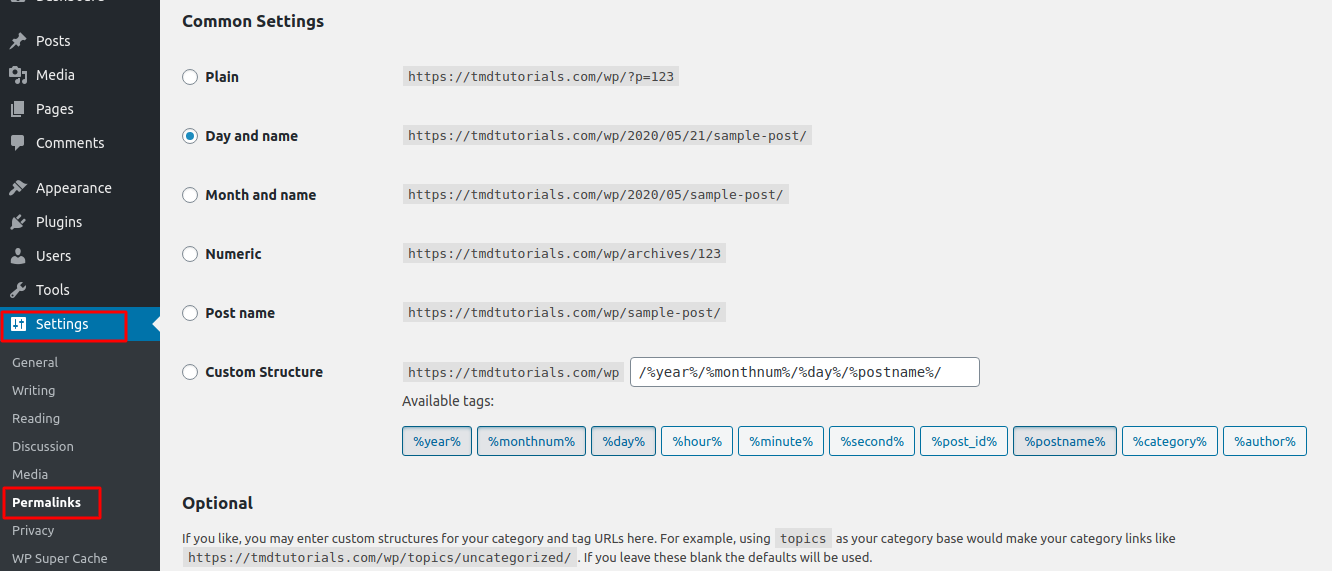Add the %category% tag button
Viewport: 1332px width, 571px height.
(1169, 441)
